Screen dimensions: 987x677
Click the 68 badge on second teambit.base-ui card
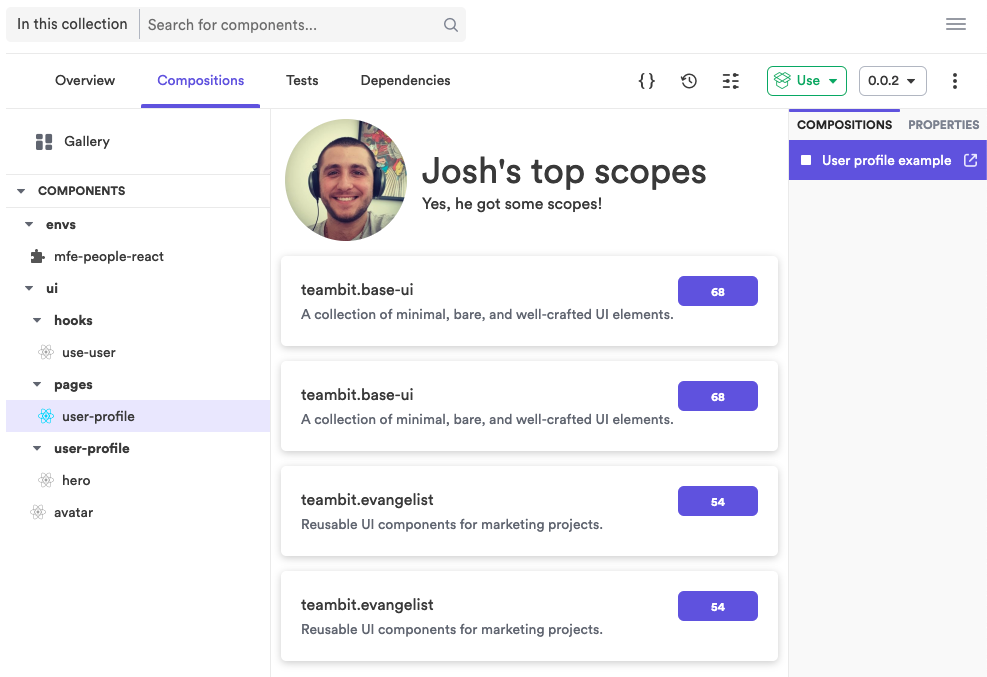pos(718,396)
